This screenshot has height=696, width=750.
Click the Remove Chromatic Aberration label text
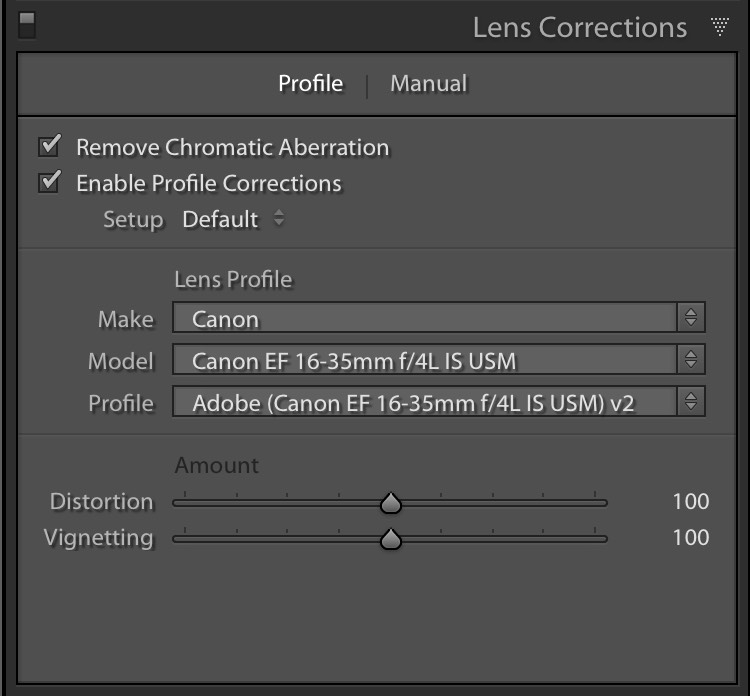point(233,147)
